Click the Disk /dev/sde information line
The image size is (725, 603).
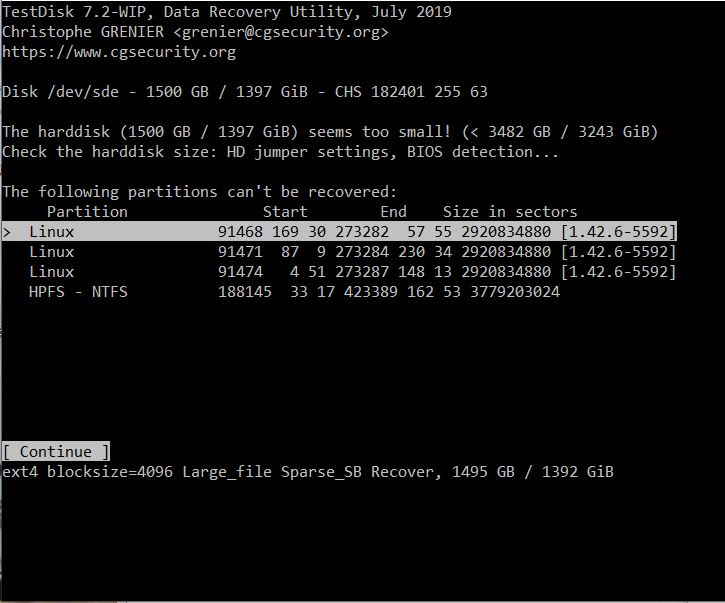pyautogui.click(x=245, y=92)
